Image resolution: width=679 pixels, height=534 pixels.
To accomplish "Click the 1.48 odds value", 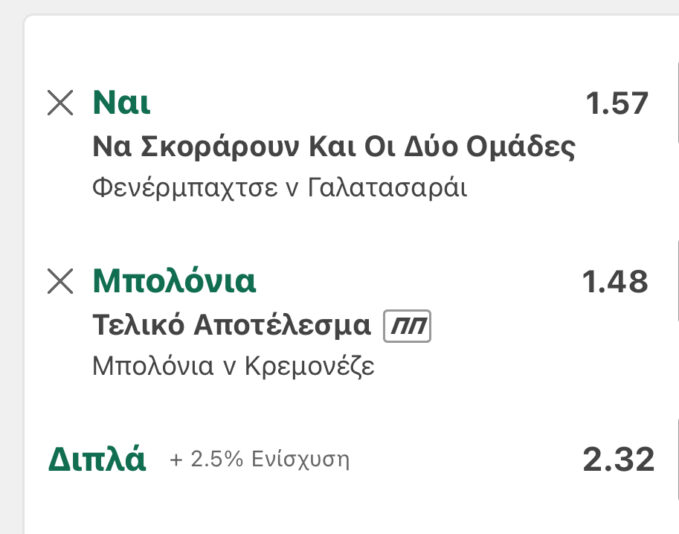I will click(x=615, y=283).
